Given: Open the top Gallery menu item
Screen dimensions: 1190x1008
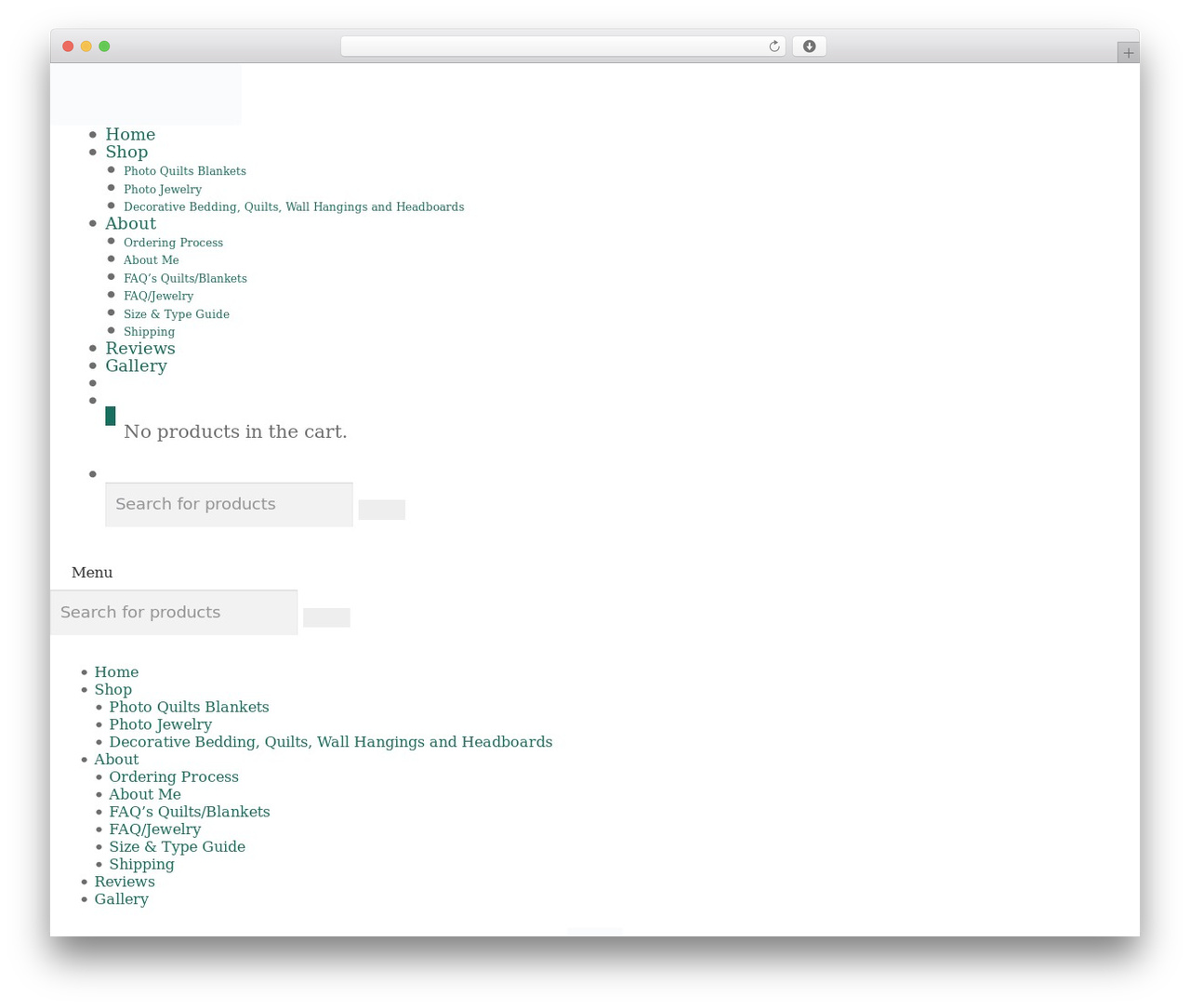Looking at the screenshot, I should 136,366.
